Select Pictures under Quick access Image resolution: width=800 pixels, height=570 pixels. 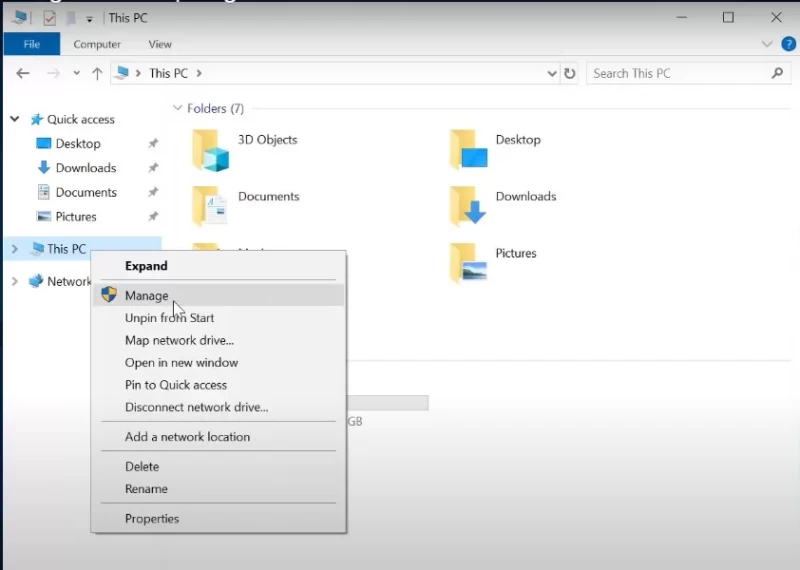[x=76, y=216]
